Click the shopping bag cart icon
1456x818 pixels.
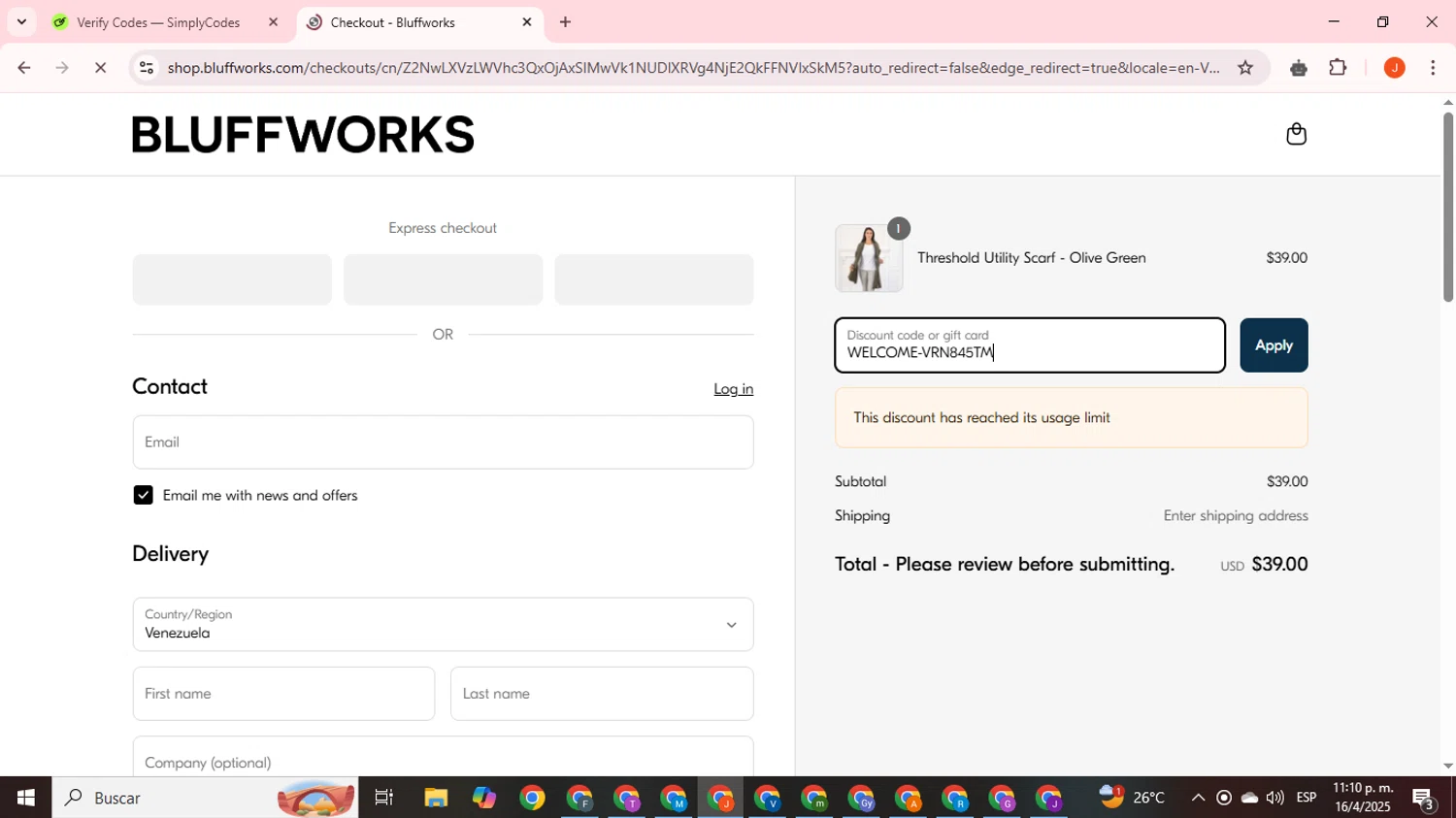click(x=1296, y=134)
